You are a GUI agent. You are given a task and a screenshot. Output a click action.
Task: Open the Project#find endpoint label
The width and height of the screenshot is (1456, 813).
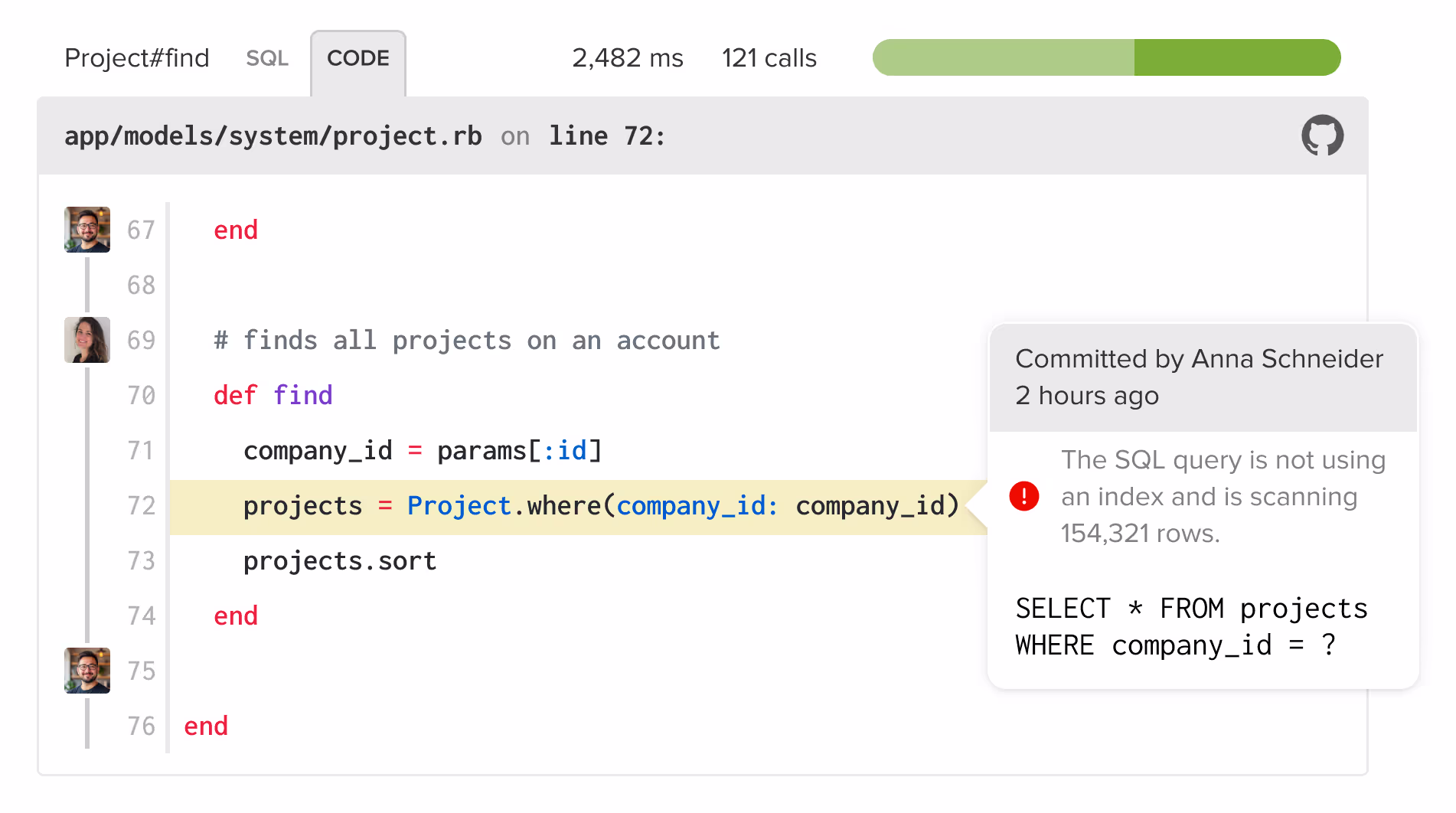tap(138, 57)
